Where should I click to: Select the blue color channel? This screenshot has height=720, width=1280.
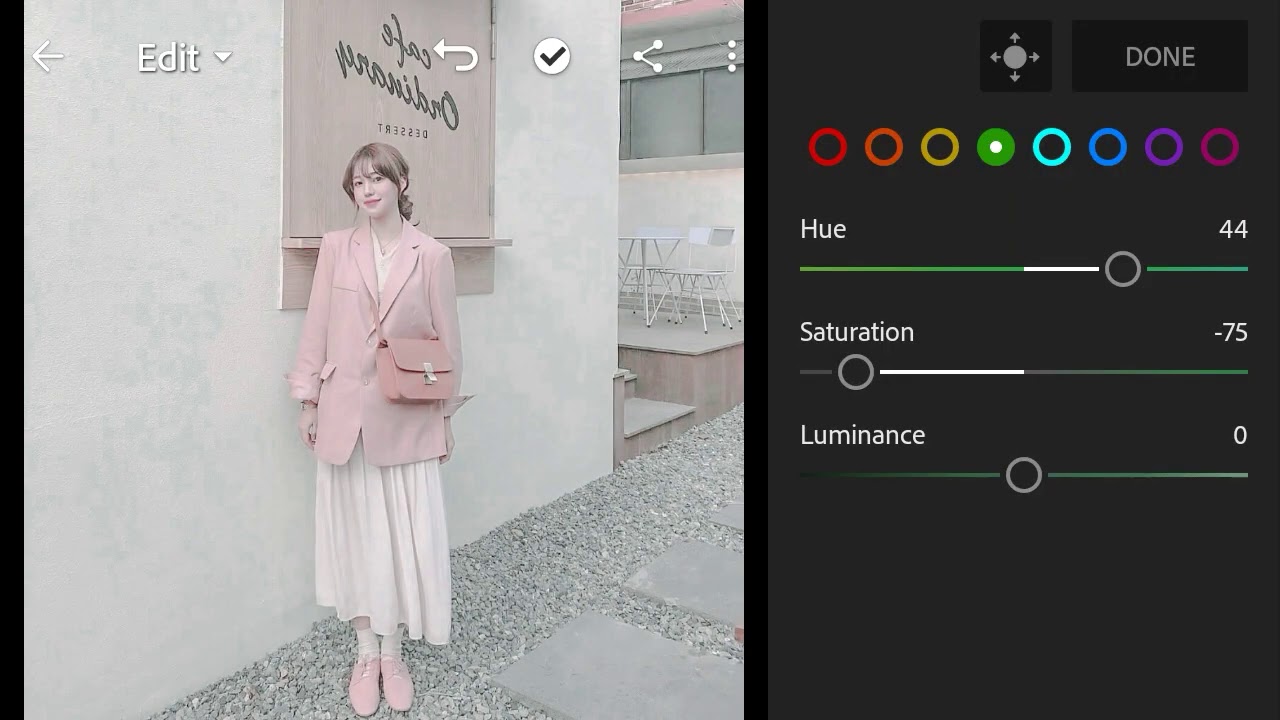(x=1108, y=148)
